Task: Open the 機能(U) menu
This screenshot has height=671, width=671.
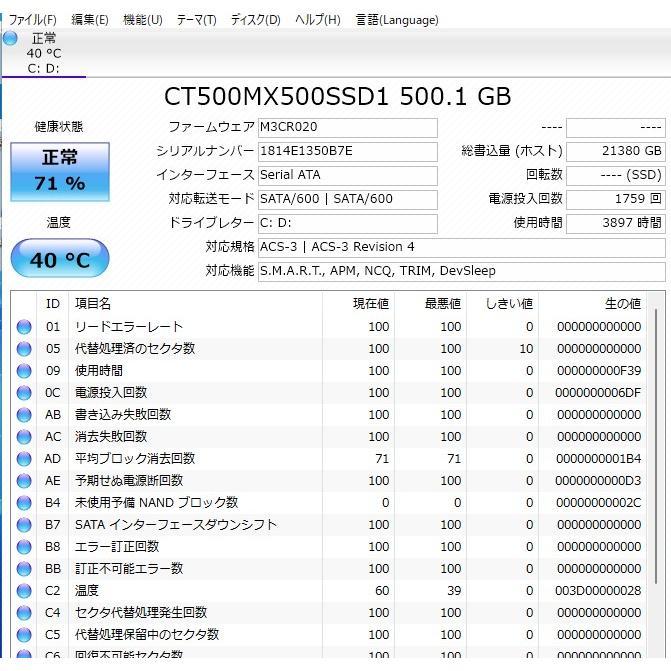Action: [143, 20]
